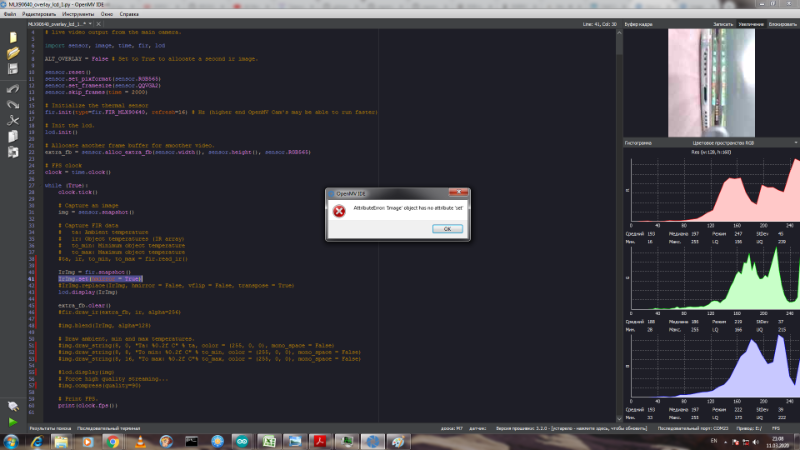Click the frame buffer camera image
Screen dimensions: 800x450
point(711,83)
